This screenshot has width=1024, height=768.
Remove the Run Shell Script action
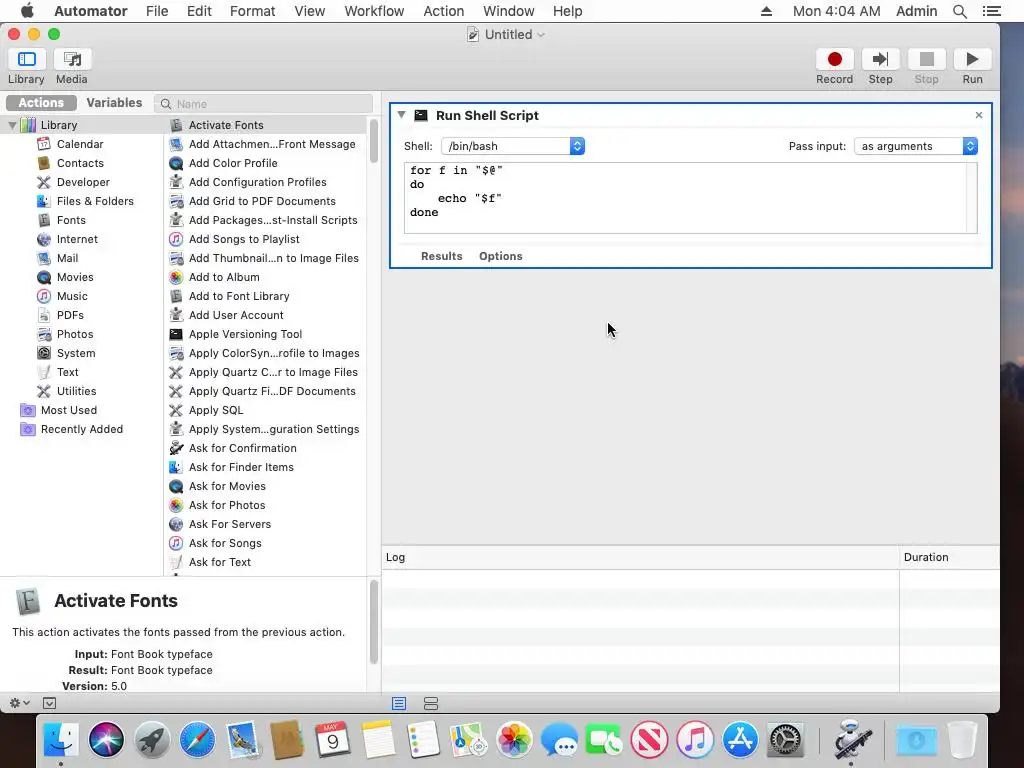coord(978,115)
